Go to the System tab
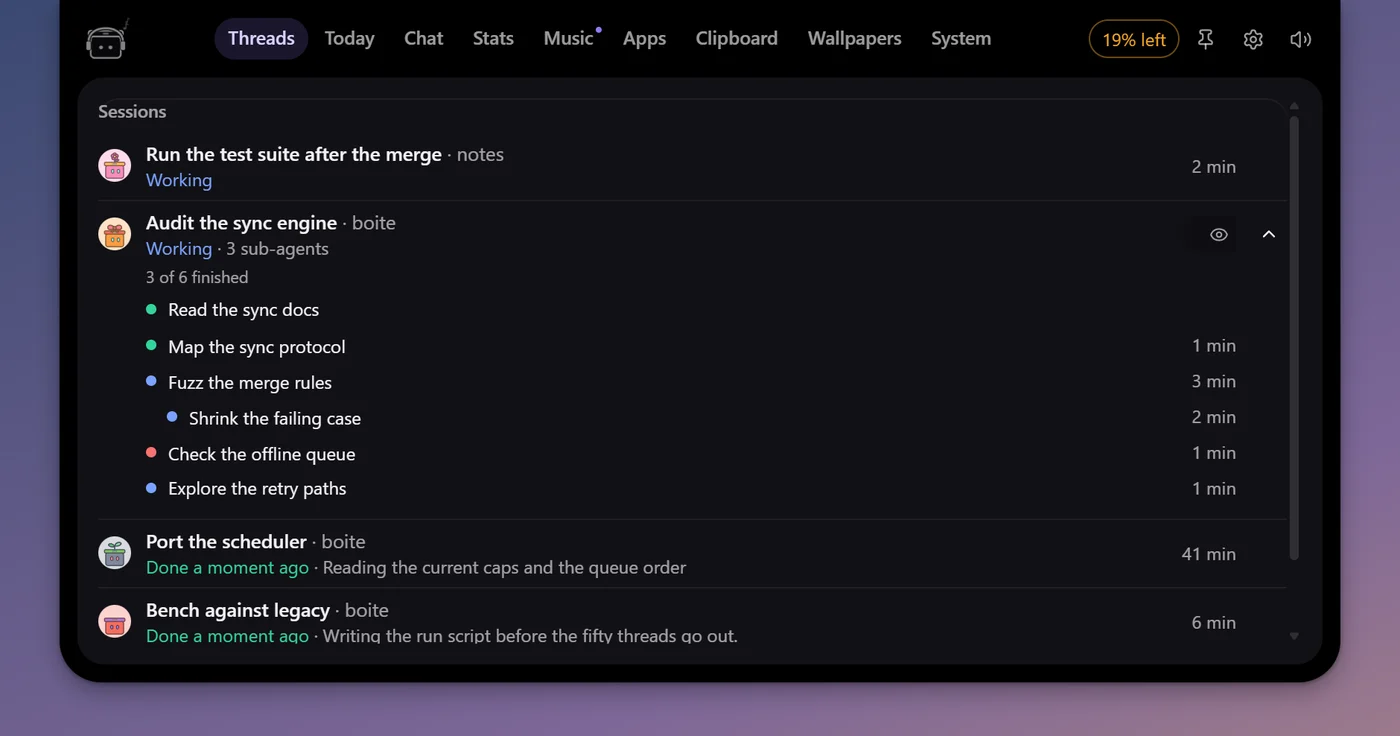 coord(961,39)
